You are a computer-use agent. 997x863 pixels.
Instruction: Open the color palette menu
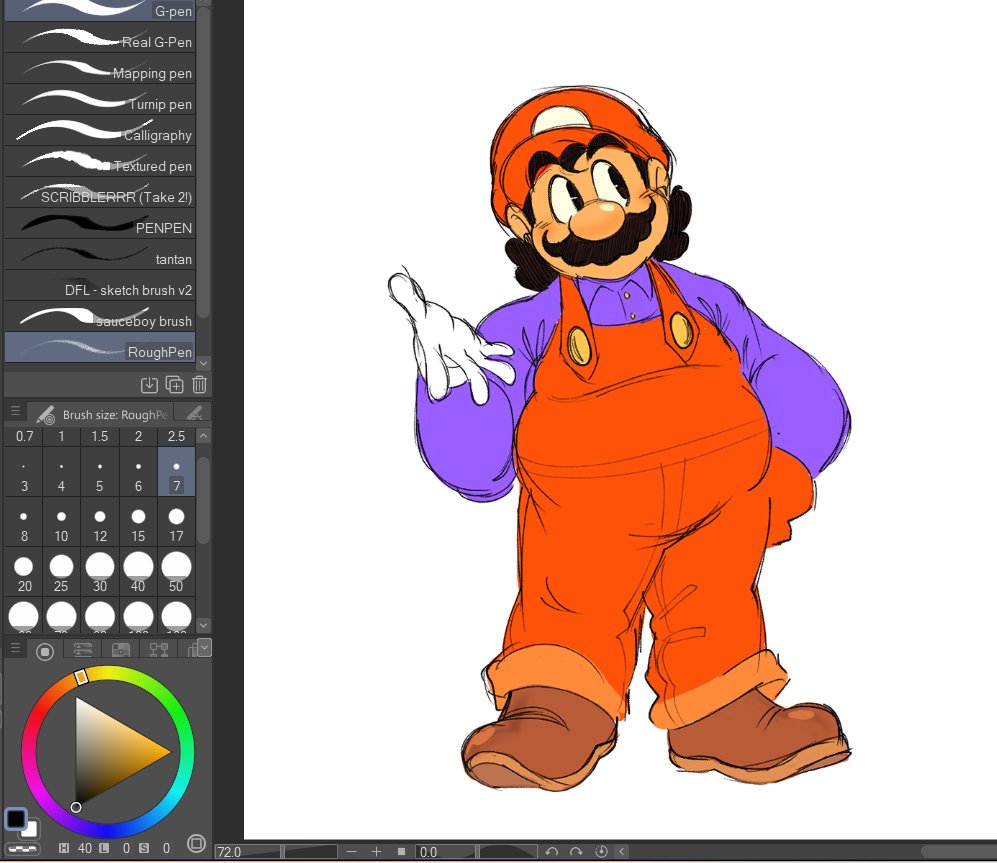tap(15, 648)
